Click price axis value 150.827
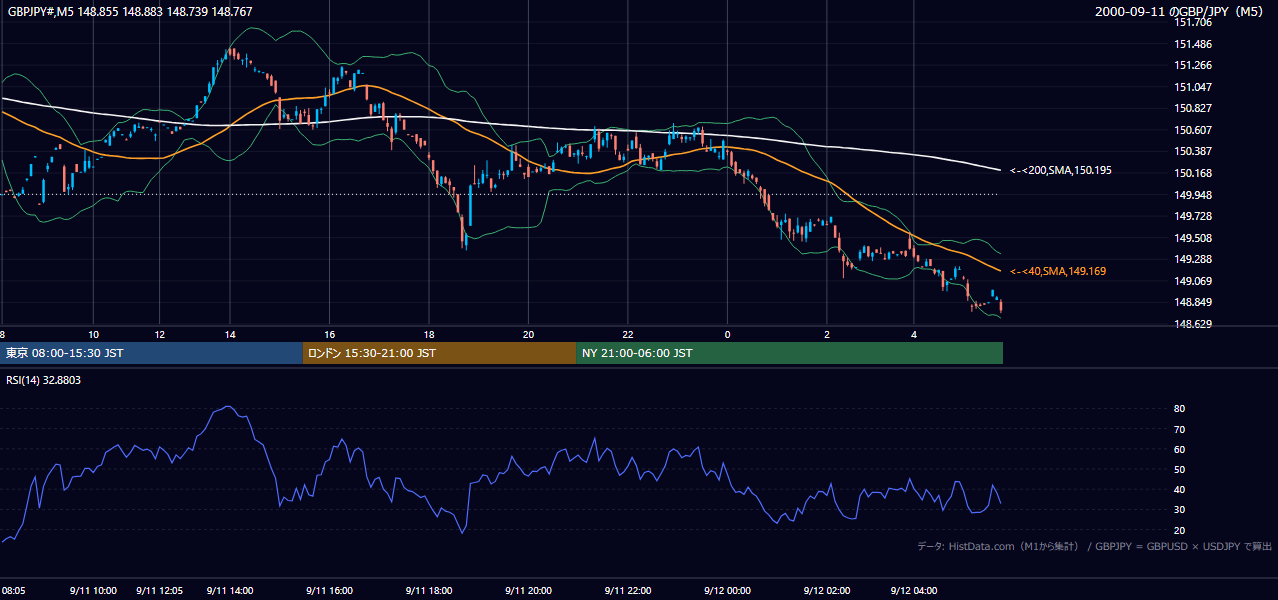 (x=1192, y=108)
